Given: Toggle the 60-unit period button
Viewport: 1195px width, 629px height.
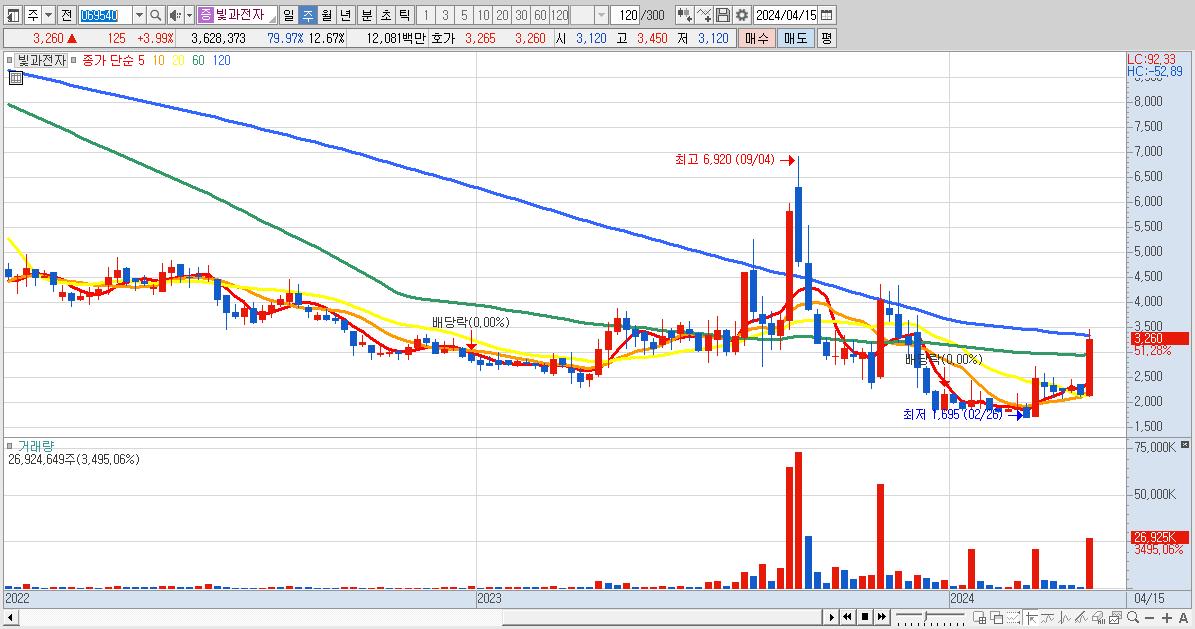Looking at the screenshot, I should coord(540,14).
